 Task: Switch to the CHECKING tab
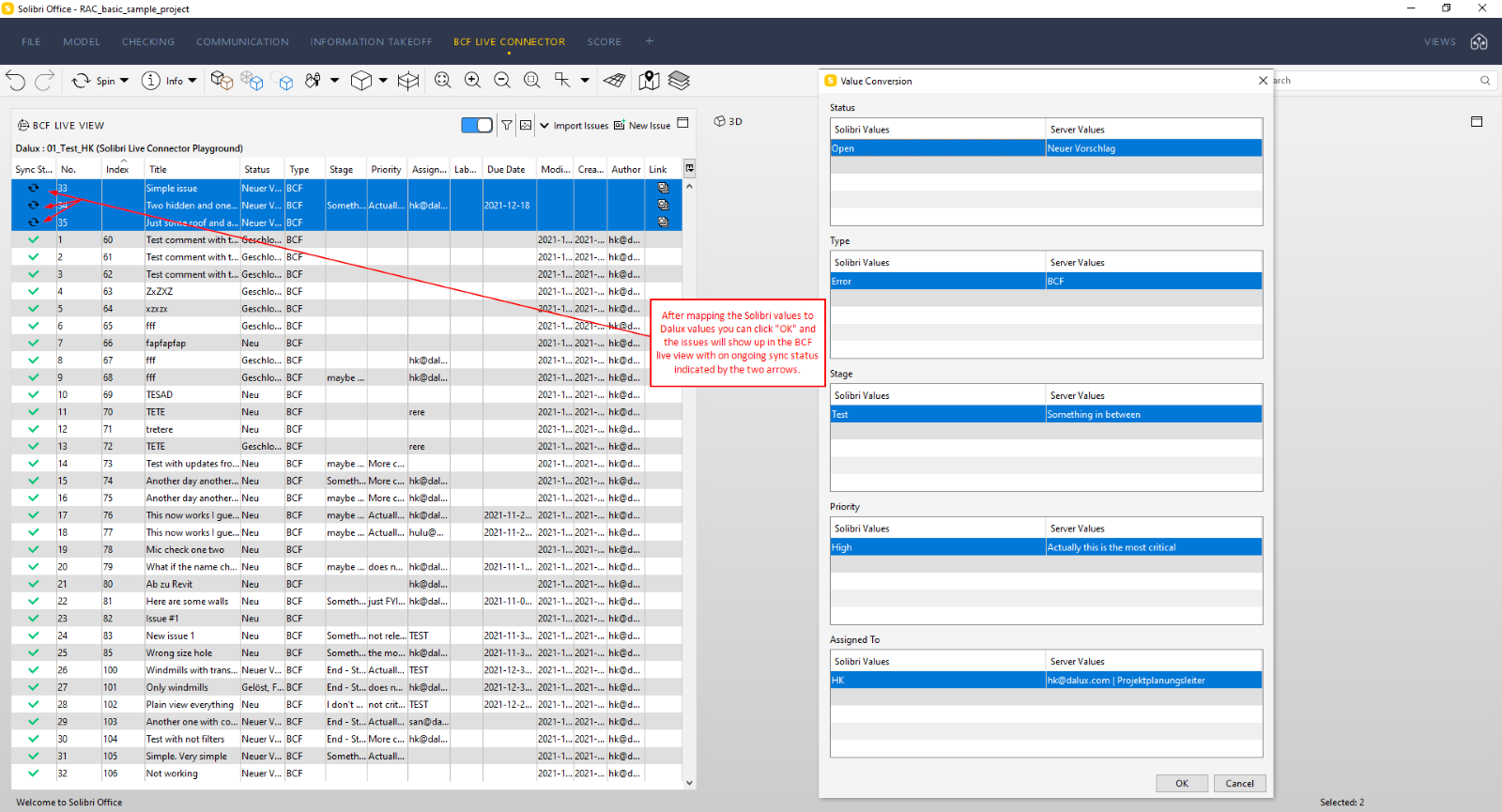(148, 41)
